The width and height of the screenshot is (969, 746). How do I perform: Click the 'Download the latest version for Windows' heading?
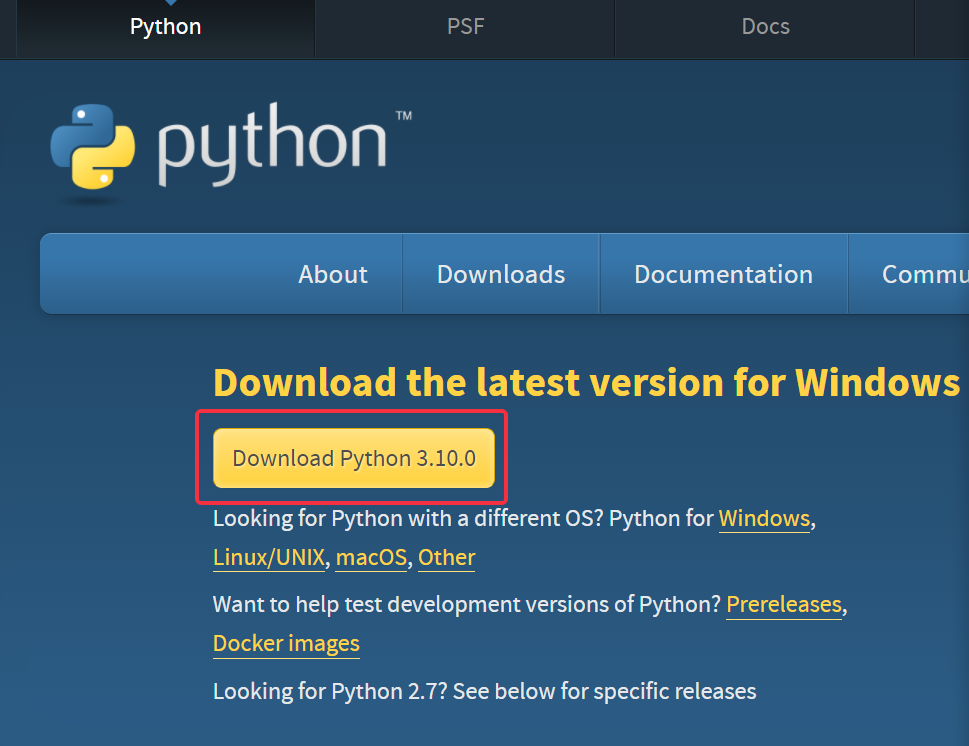click(586, 382)
